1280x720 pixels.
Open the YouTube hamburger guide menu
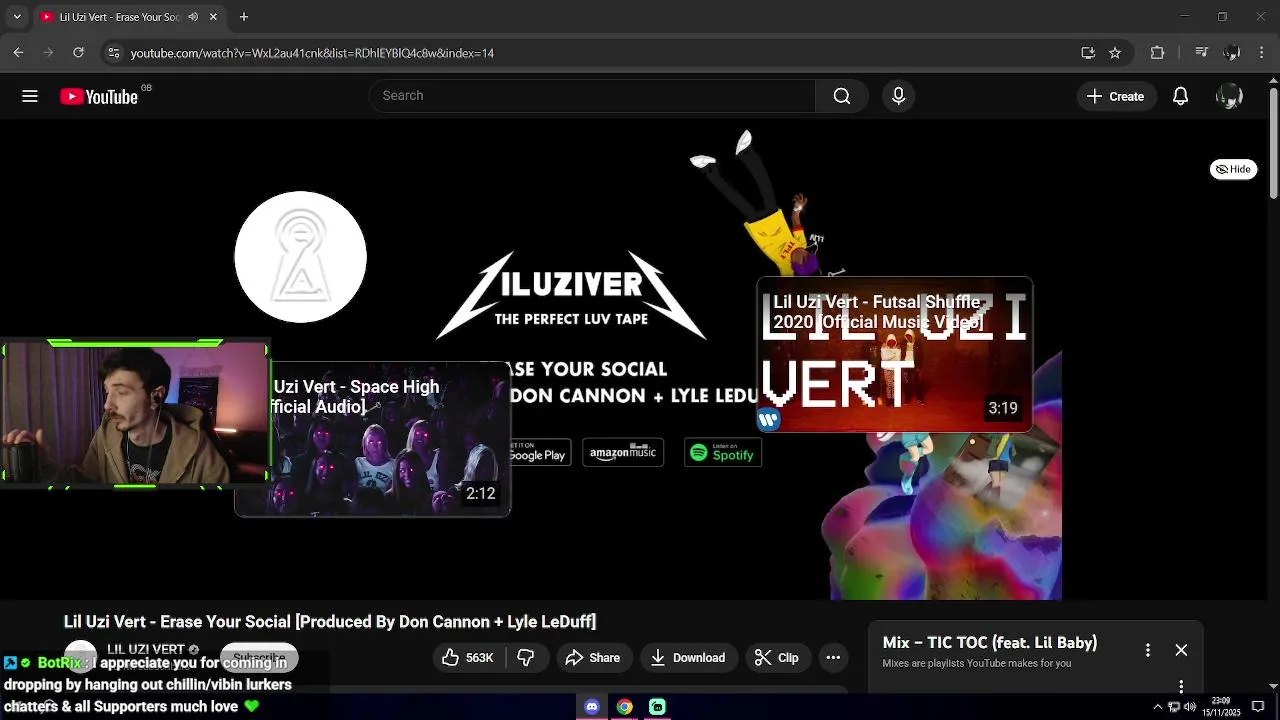(x=30, y=96)
